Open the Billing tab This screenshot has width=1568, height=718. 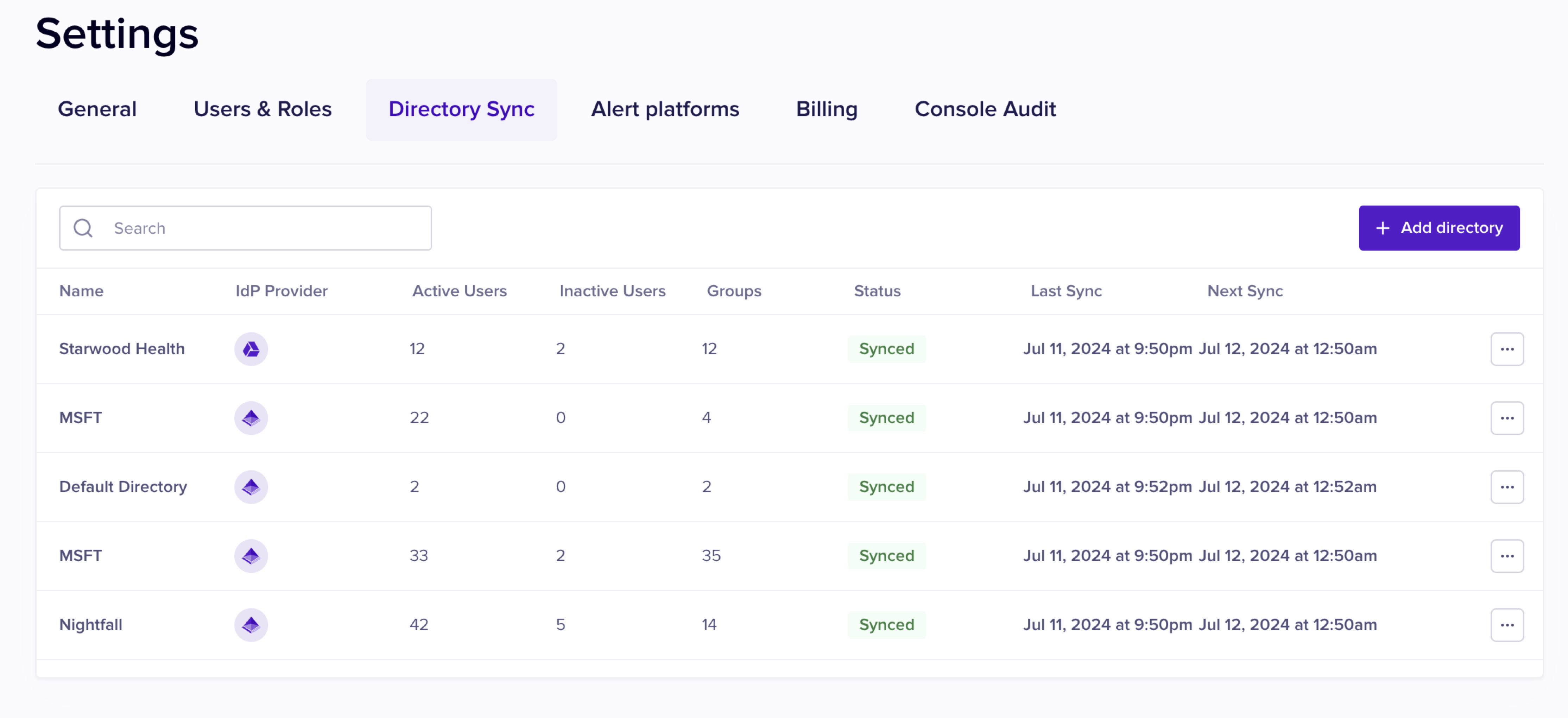[826, 109]
